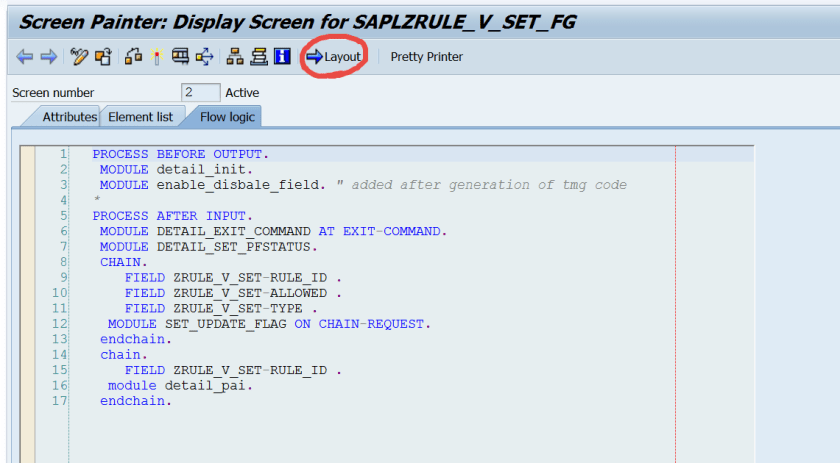
Task: Click FIELD ZRULE_V_SET-RULE_ID on line 9
Action: coord(233,278)
